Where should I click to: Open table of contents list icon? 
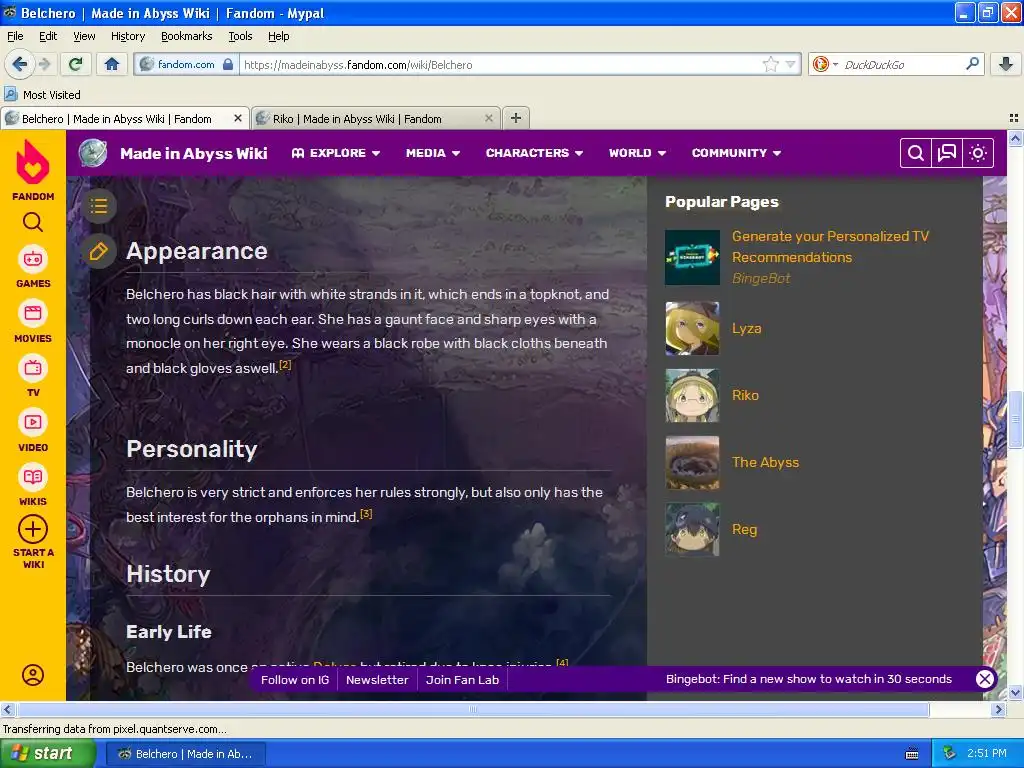99,206
